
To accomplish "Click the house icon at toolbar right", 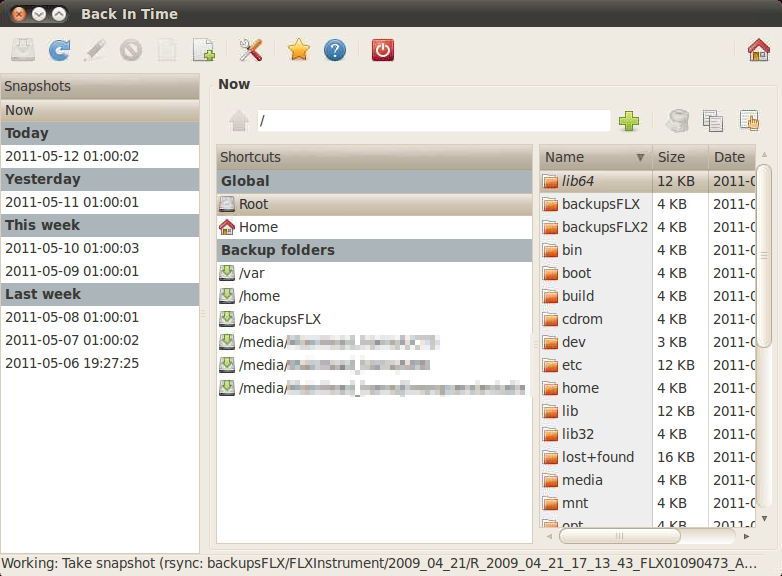I will 759,50.
